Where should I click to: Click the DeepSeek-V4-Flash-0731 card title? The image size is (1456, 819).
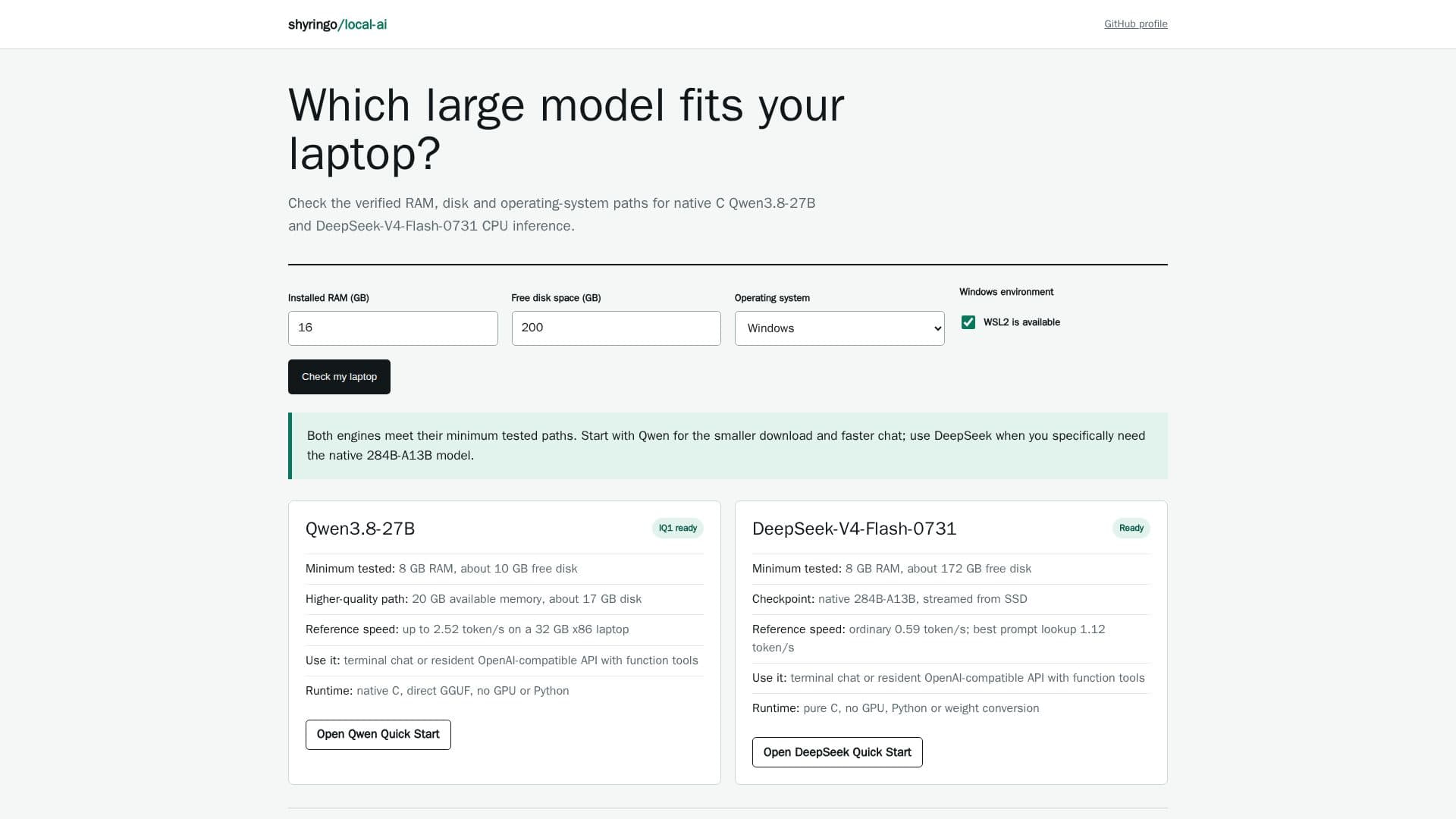[854, 529]
